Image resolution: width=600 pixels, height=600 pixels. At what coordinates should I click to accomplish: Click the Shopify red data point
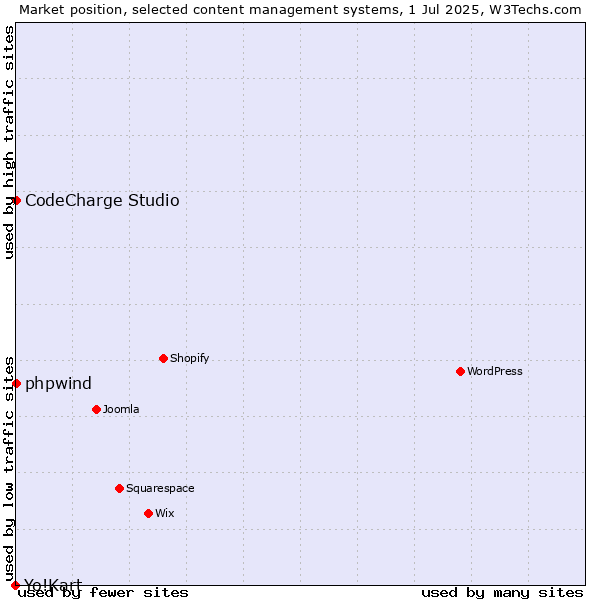(163, 359)
